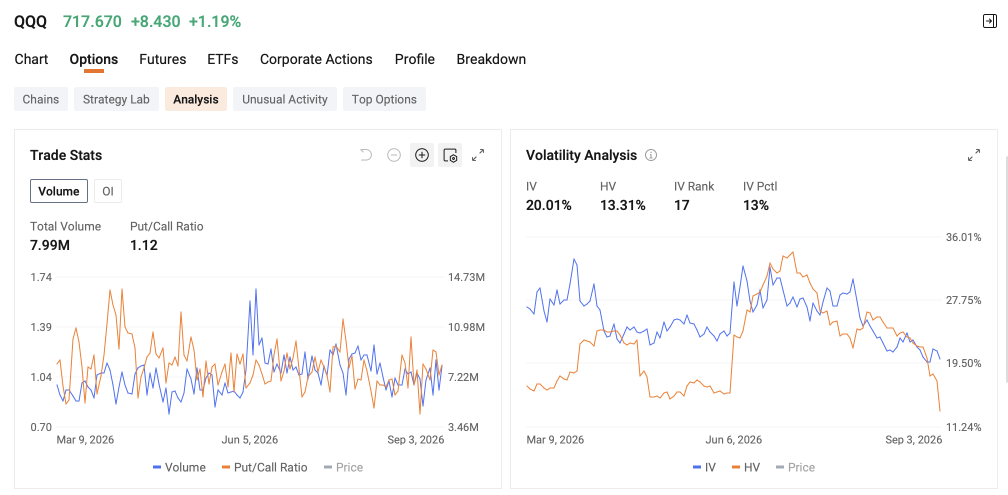This screenshot has width=1008, height=495.
Task: Click the zoom out minus icon in Trade Stats
Action: pyautogui.click(x=394, y=155)
